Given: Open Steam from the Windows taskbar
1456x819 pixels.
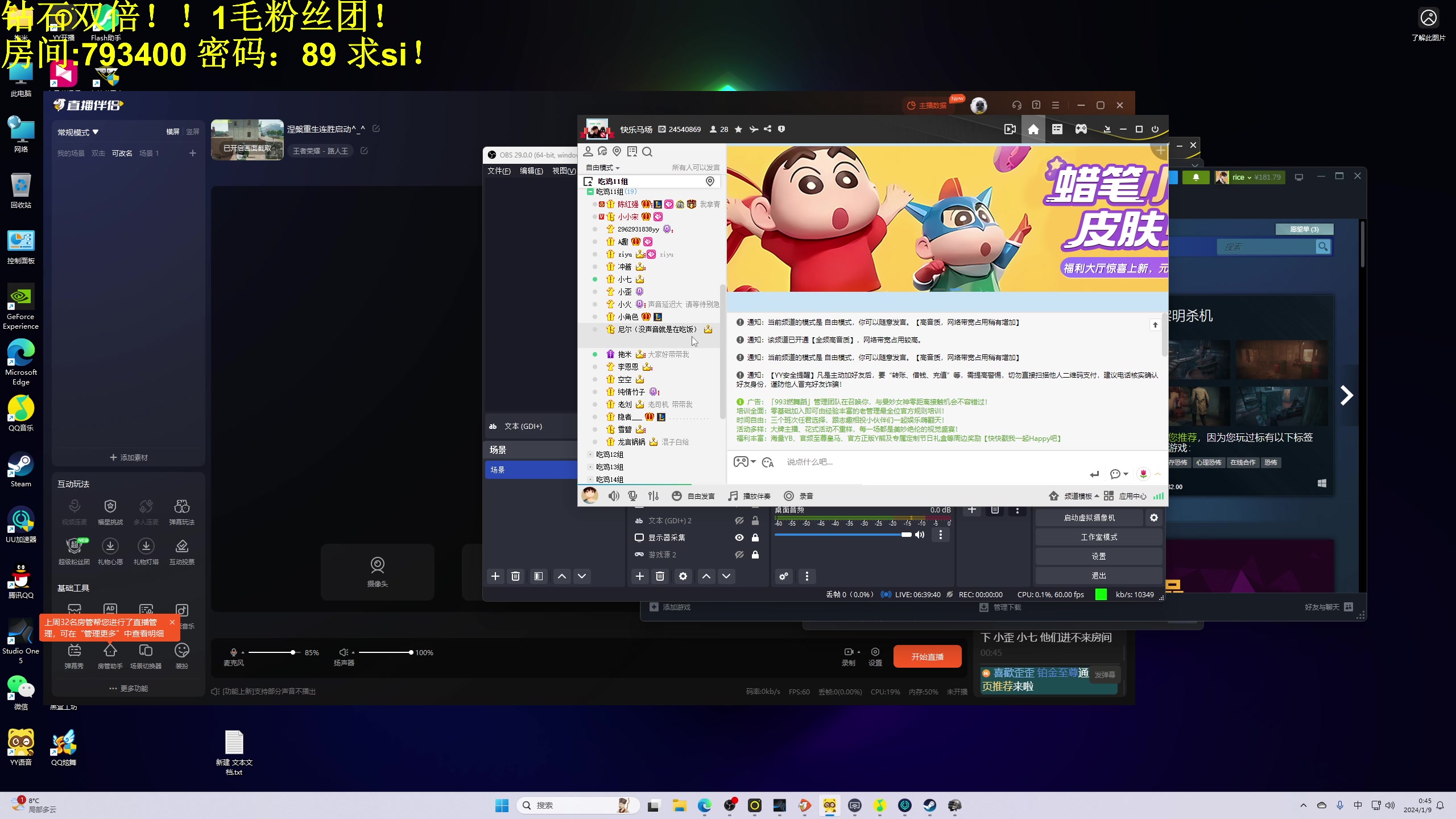Looking at the screenshot, I should 929,805.
